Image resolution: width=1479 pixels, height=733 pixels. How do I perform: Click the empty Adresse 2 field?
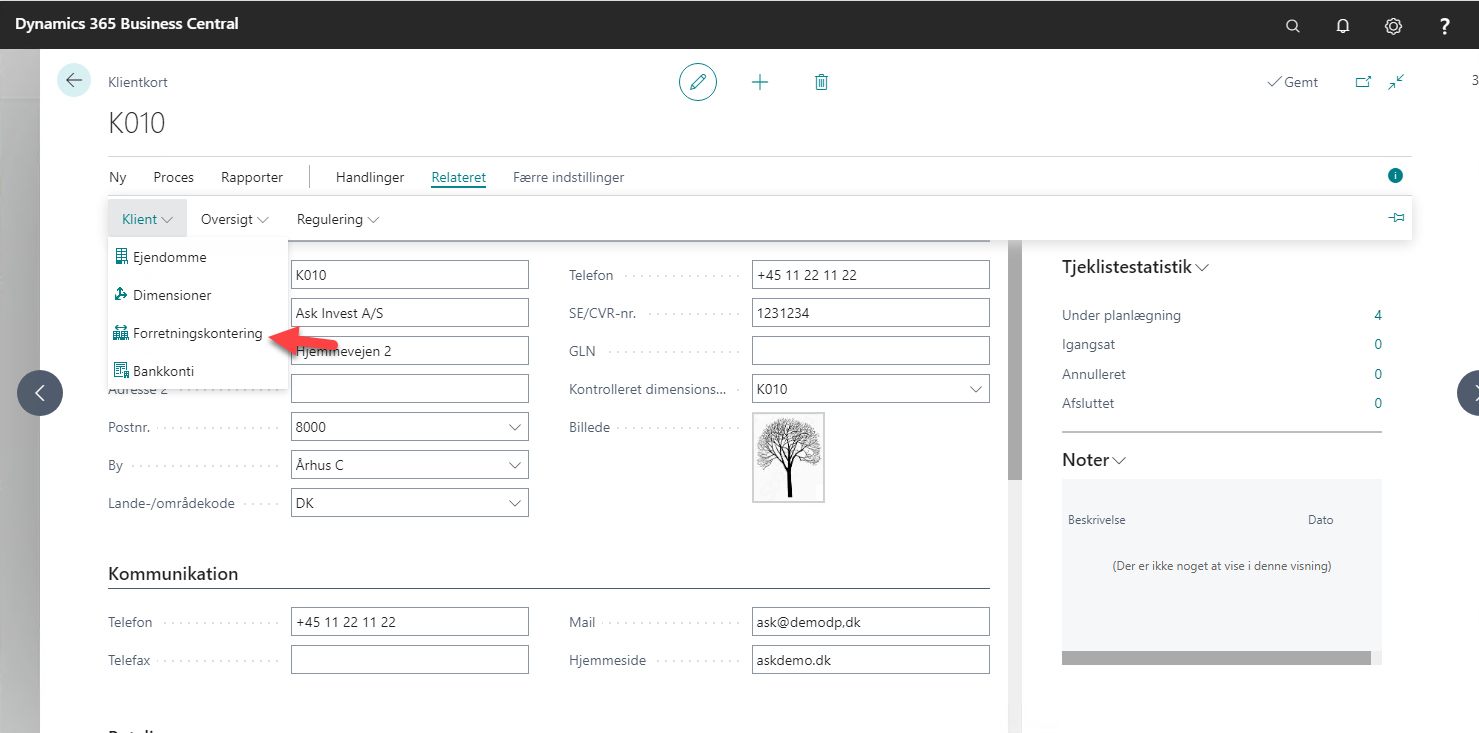(x=410, y=389)
